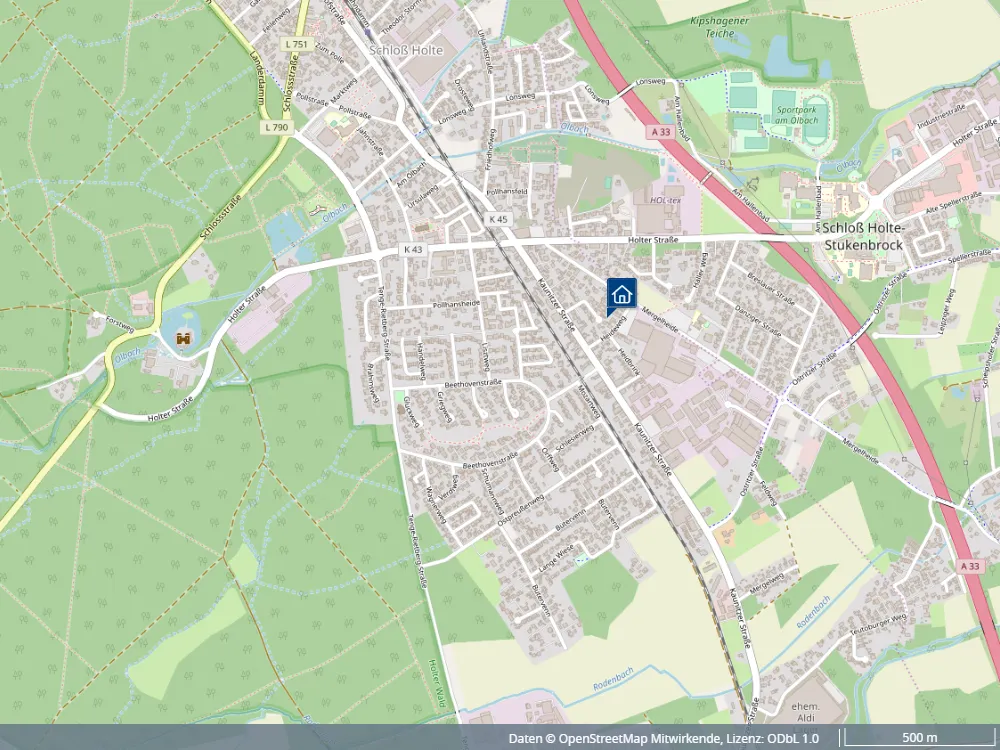1000x750 pixels.
Task: Open the OpenStreetMap Mitwirkende attribution link
Action: coord(640,739)
